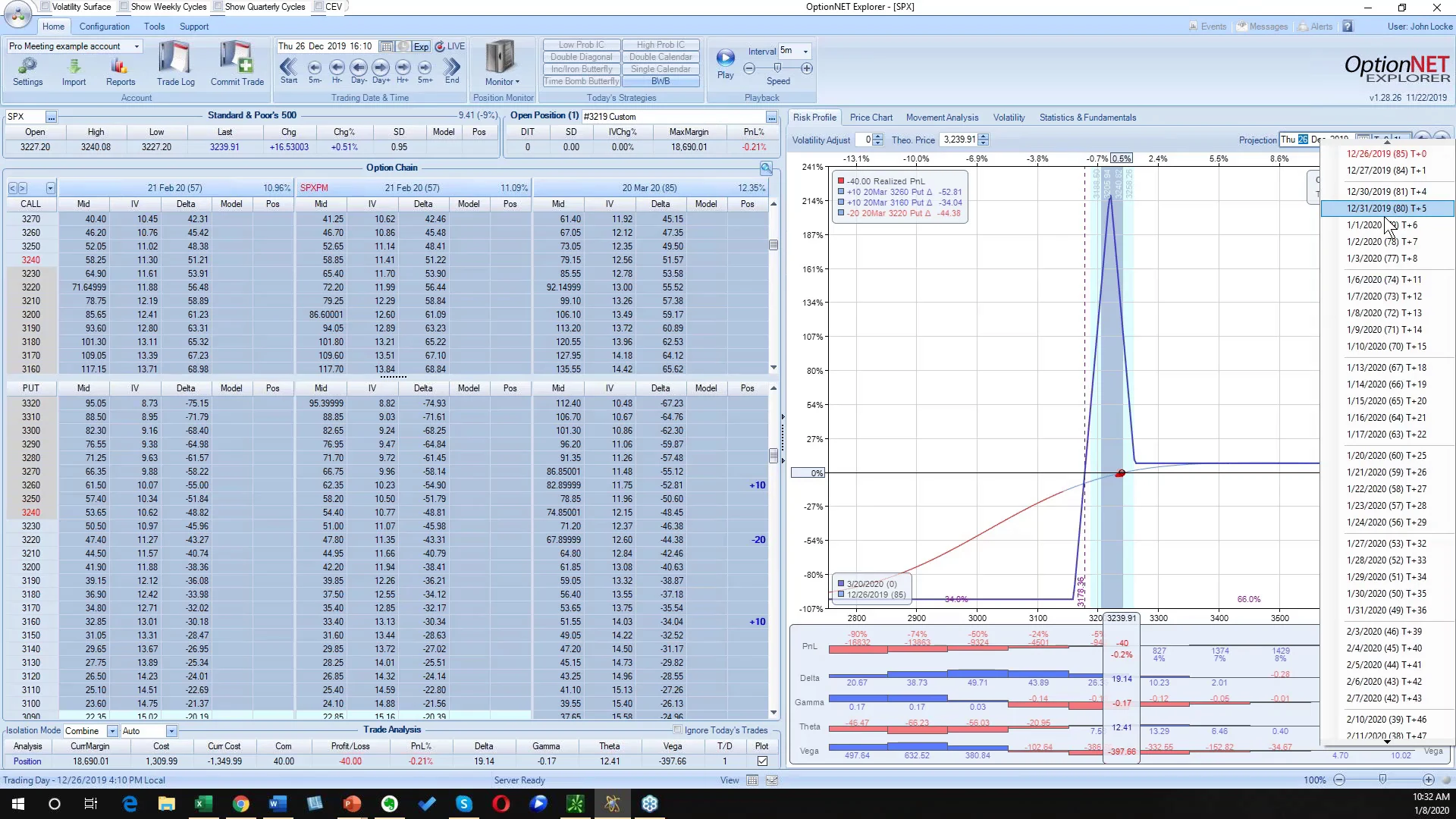The width and height of the screenshot is (1456, 819).
Task: Increment the Theo. Price stepper
Action: (x=984, y=137)
